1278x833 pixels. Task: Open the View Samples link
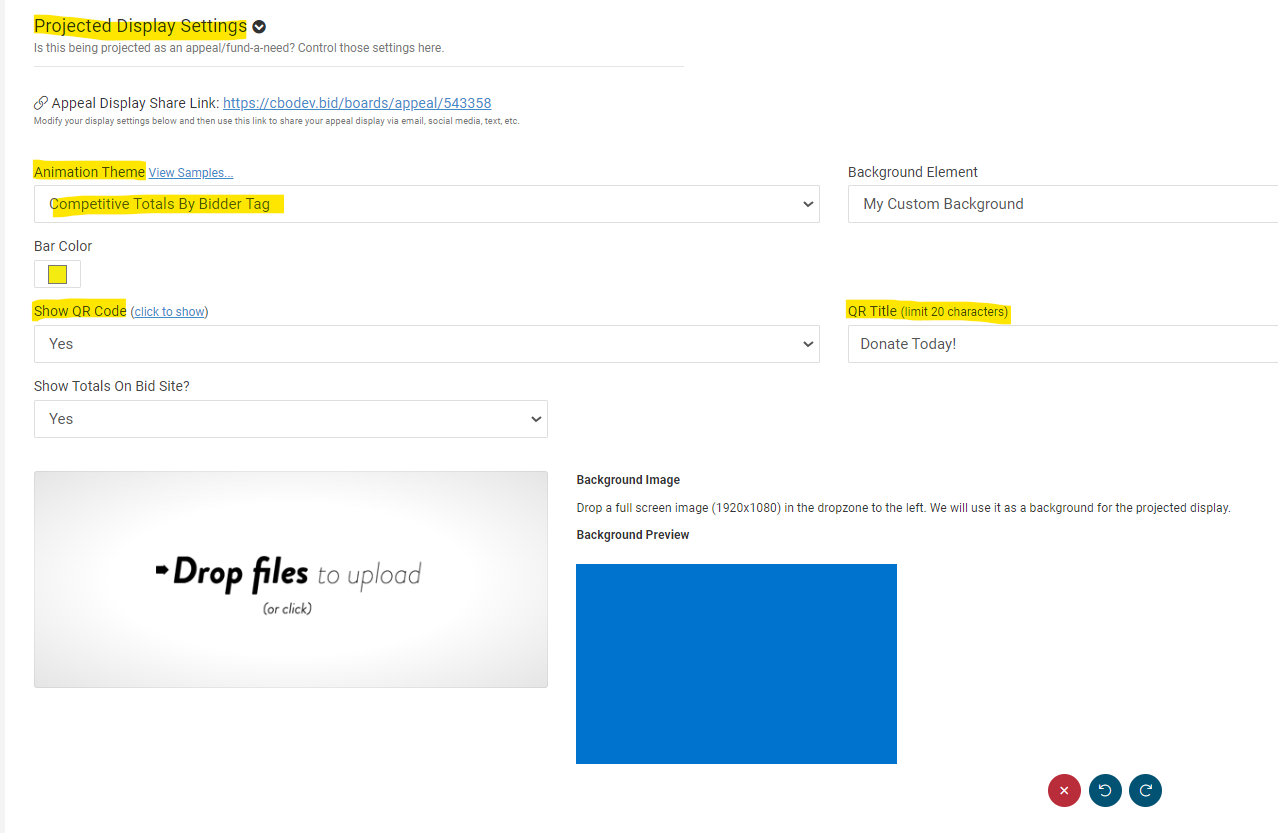pos(191,173)
